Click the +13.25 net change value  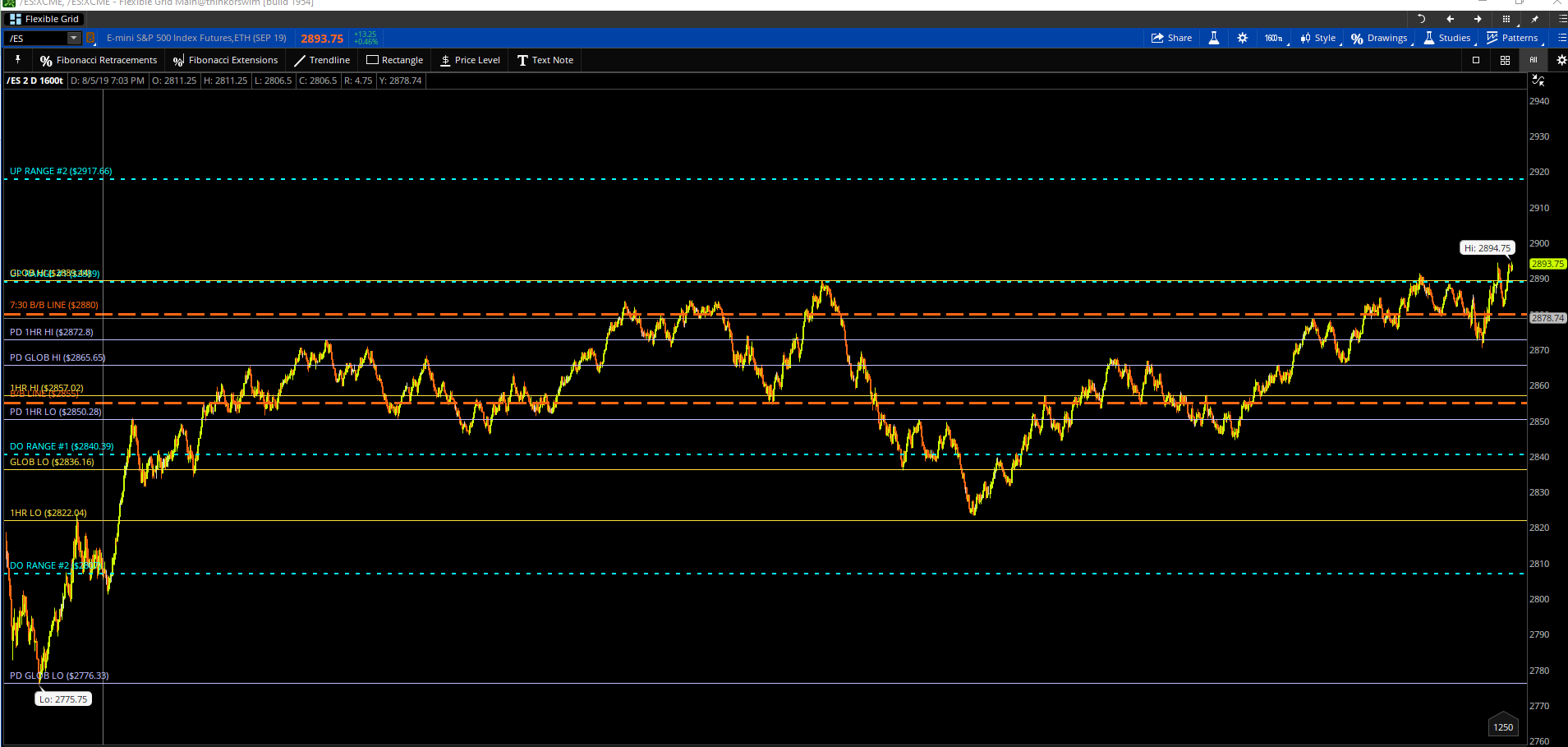click(366, 35)
